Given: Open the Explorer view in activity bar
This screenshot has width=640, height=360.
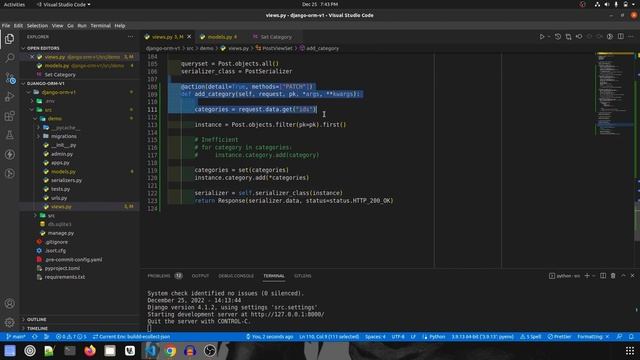Looking at the screenshot, I should coord(9,39).
